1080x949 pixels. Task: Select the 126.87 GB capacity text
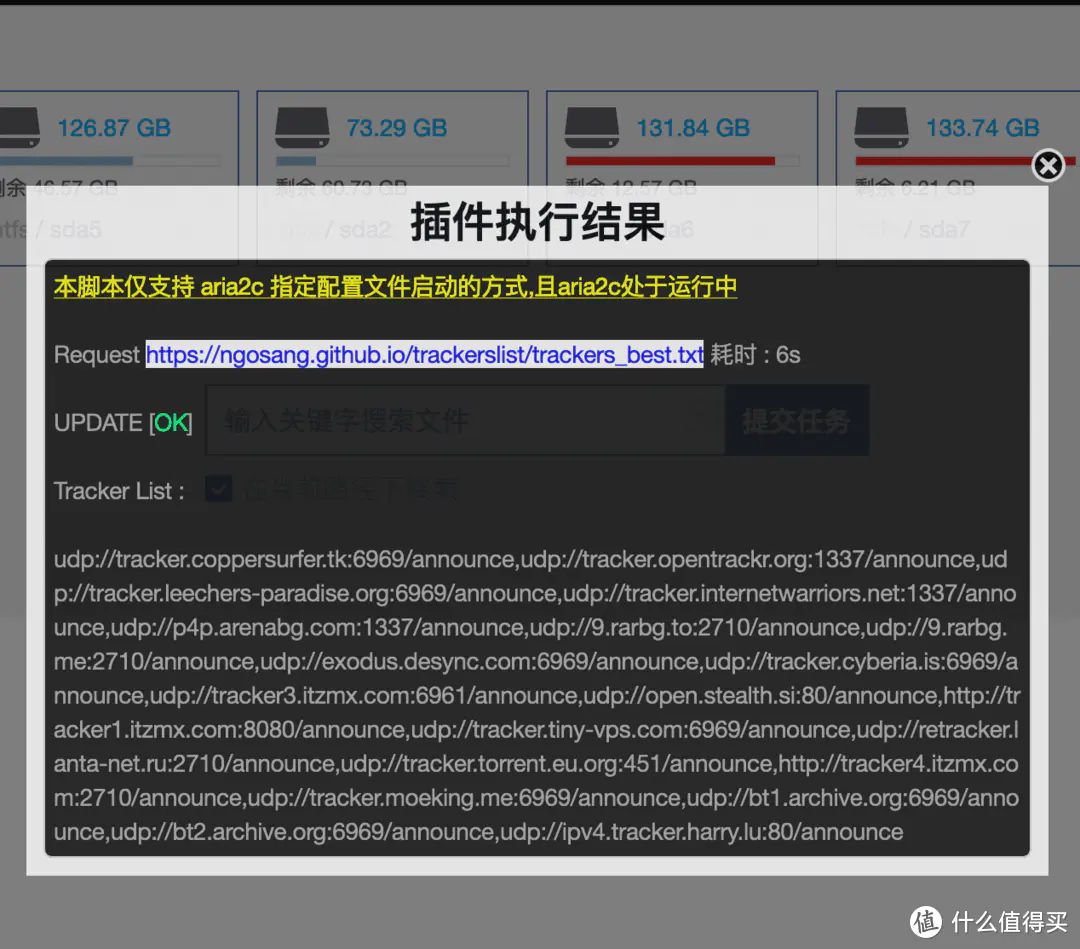click(114, 127)
